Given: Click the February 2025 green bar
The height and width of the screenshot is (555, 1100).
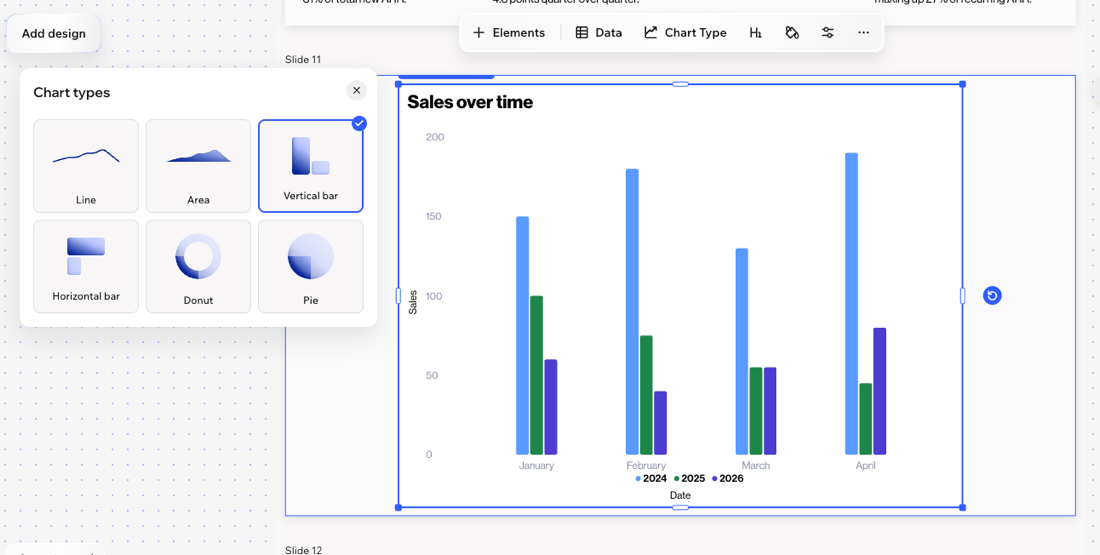Looking at the screenshot, I should (646, 395).
